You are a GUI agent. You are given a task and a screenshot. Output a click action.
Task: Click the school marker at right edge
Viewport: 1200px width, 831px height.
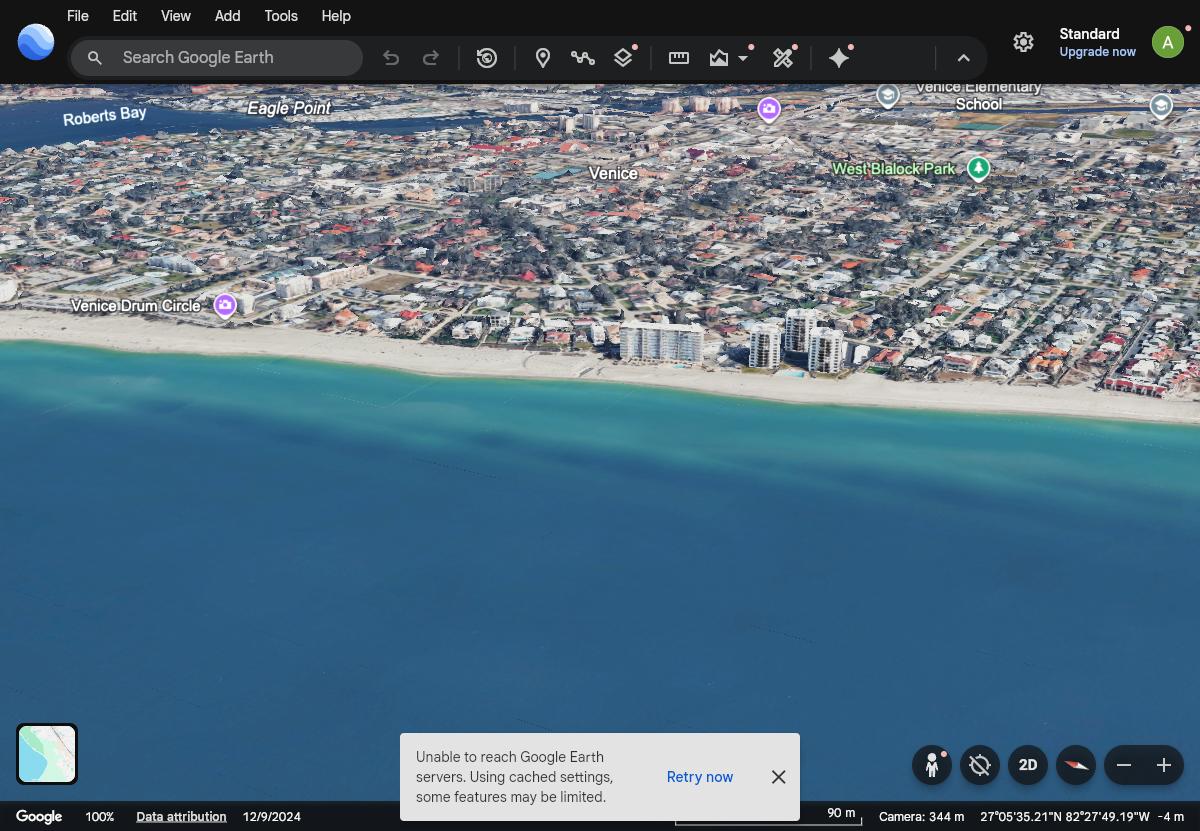pos(1161,105)
